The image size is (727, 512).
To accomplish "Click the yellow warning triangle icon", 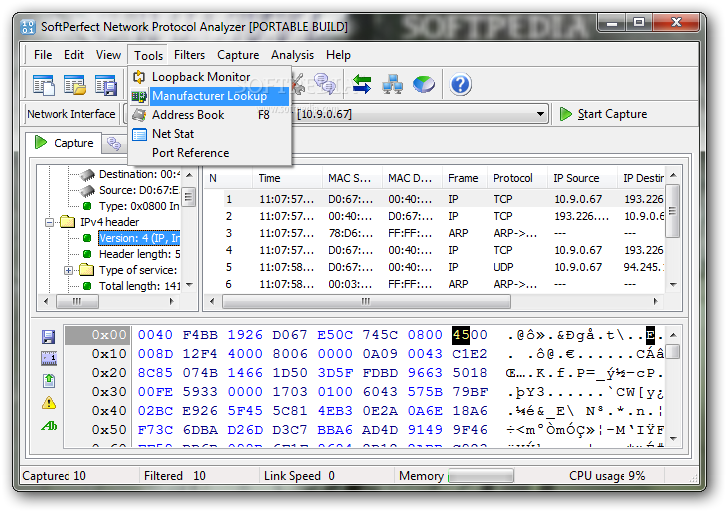I will [49, 403].
